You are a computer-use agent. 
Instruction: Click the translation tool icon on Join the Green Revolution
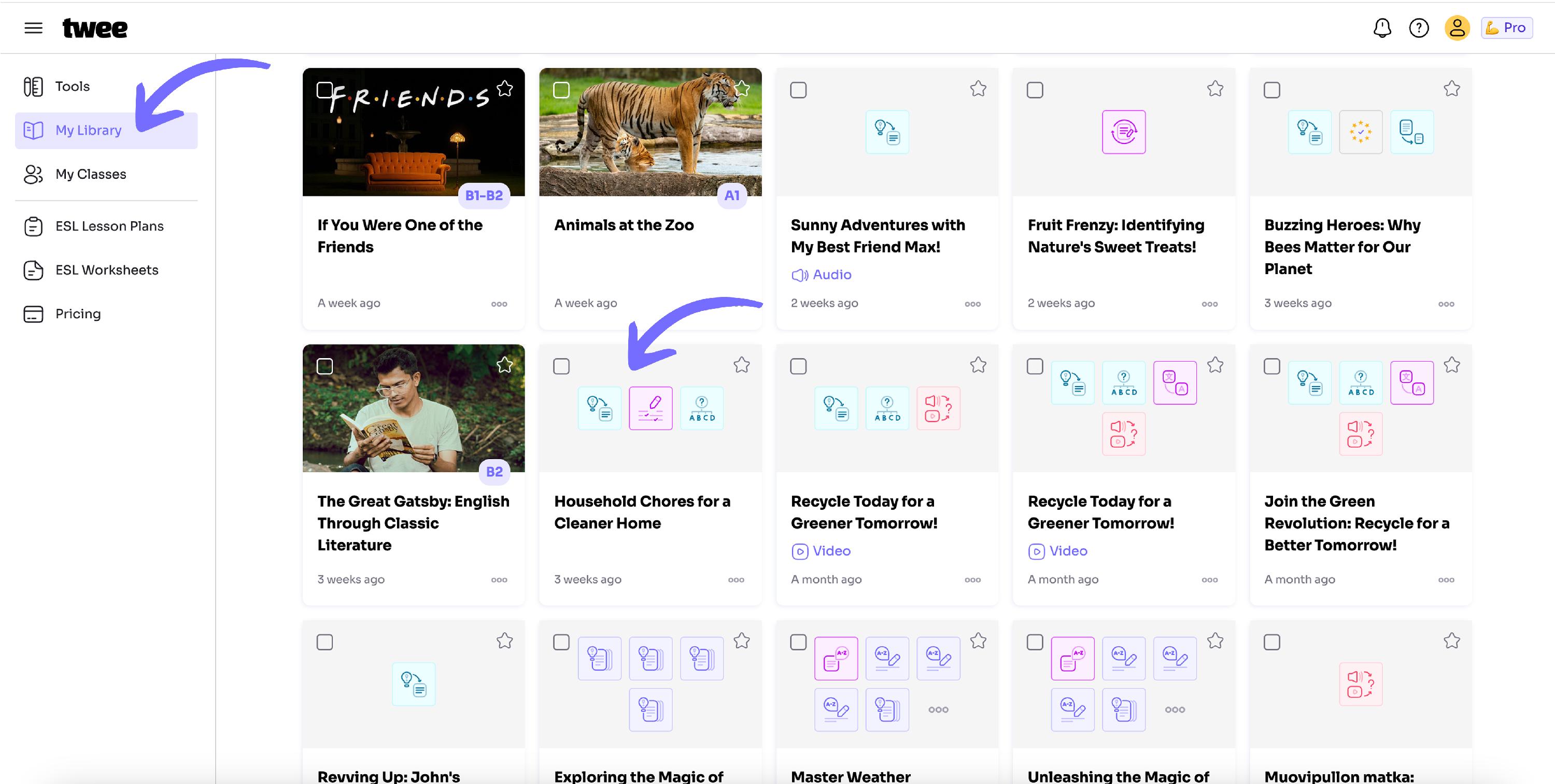[1412, 382]
